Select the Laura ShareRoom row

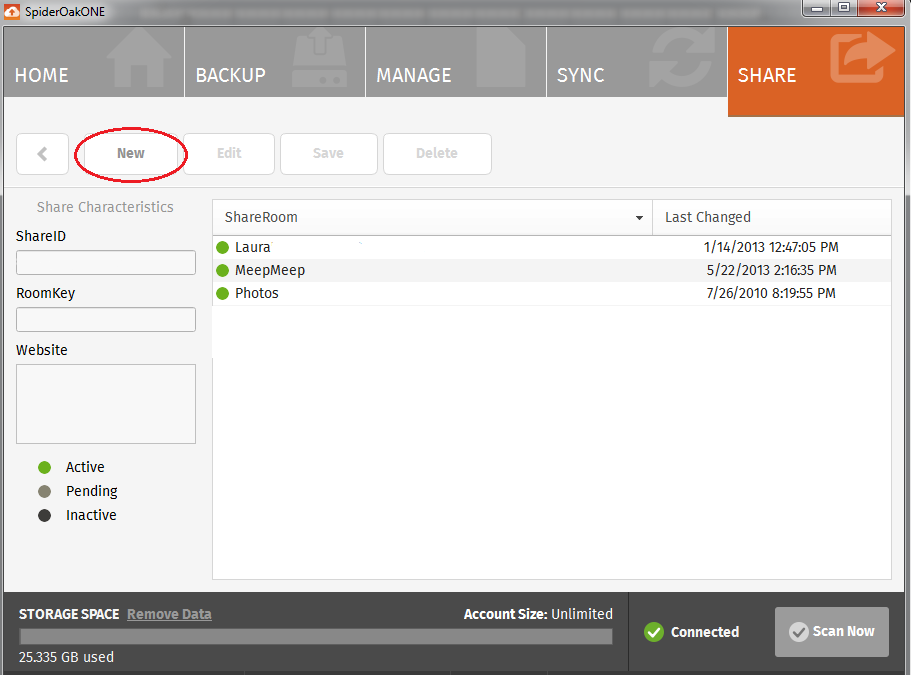551,247
